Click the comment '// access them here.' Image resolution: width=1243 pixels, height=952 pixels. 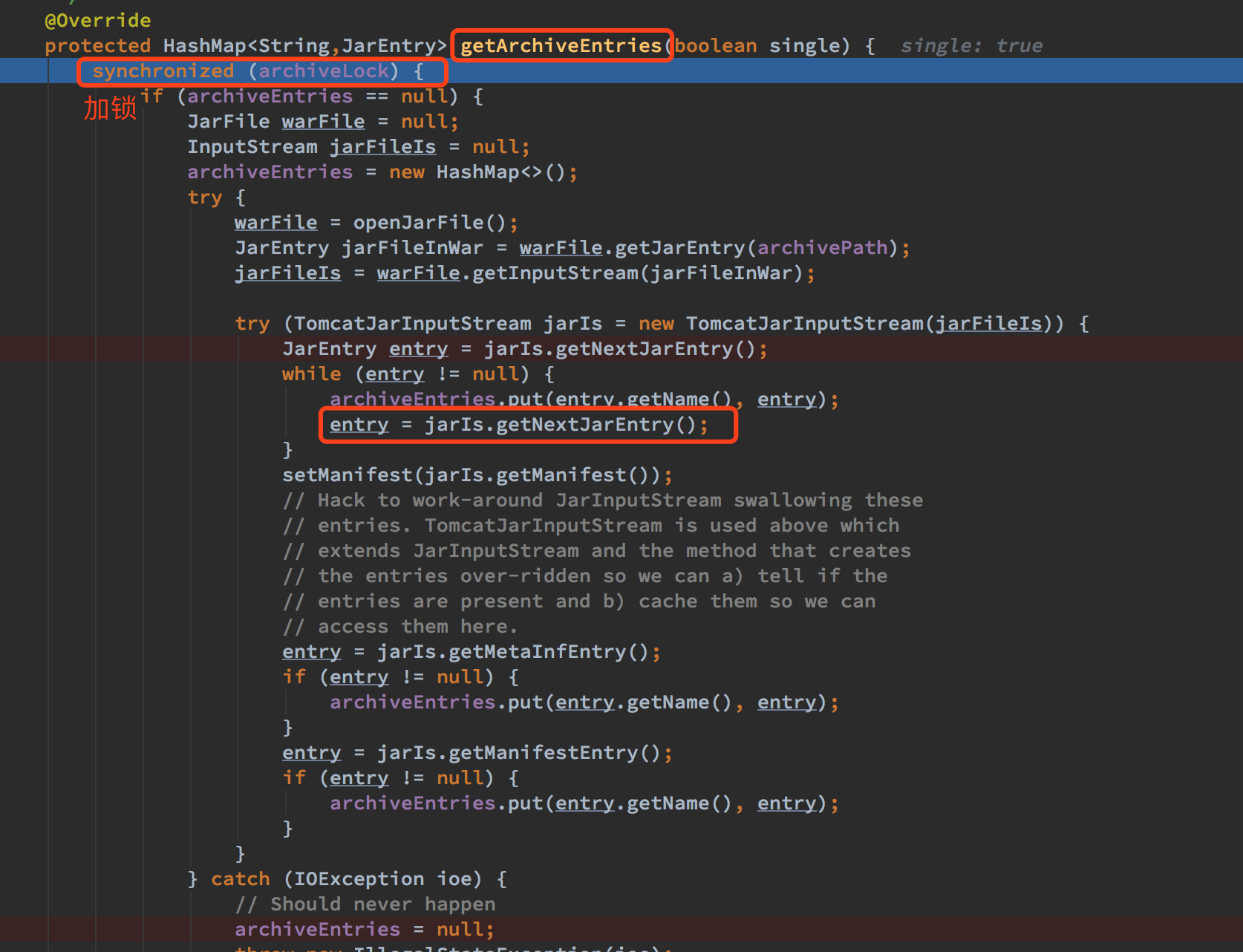click(399, 626)
